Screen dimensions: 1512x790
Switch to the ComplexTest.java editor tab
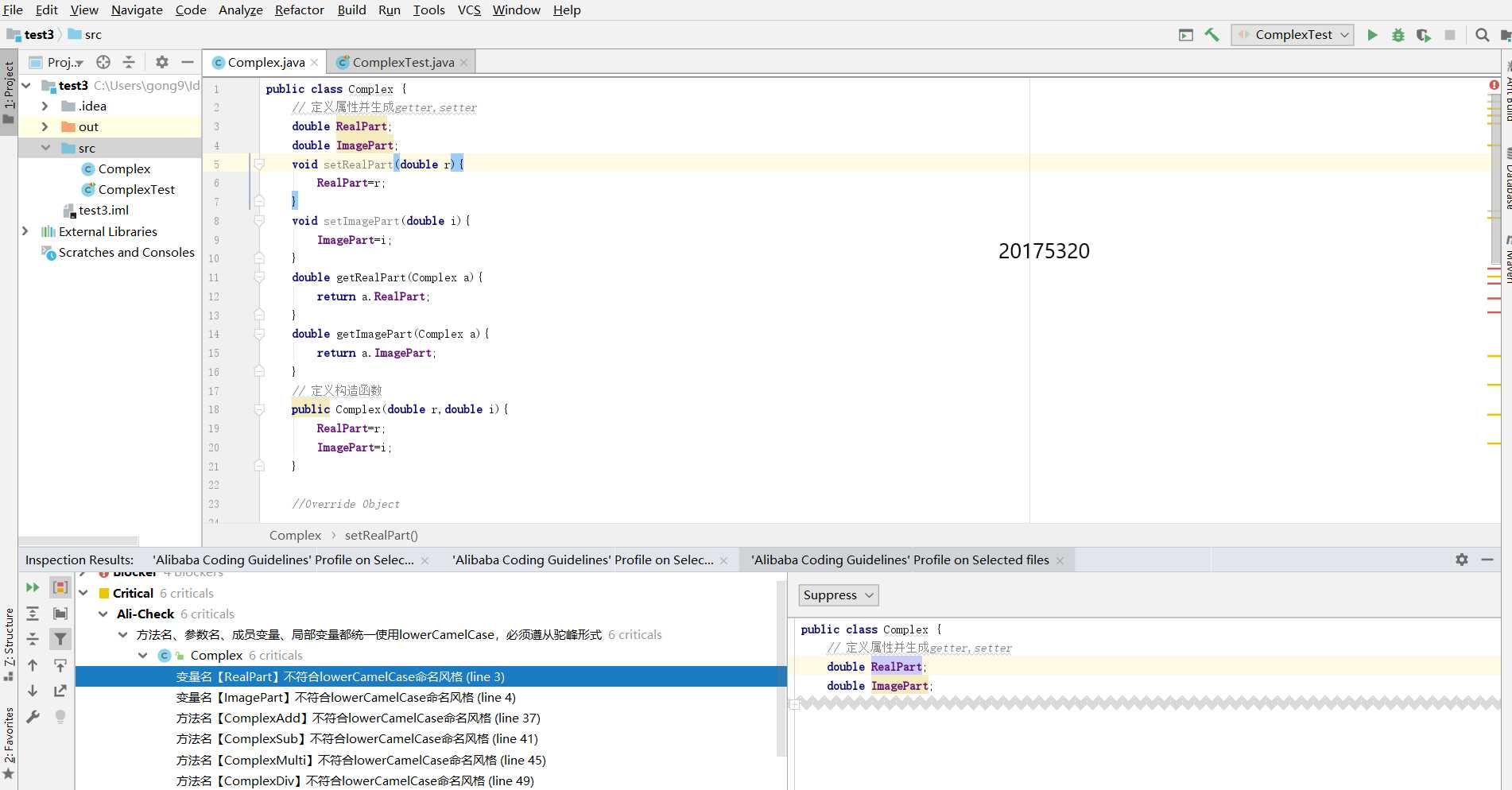pyautogui.click(x=403, y=62)
